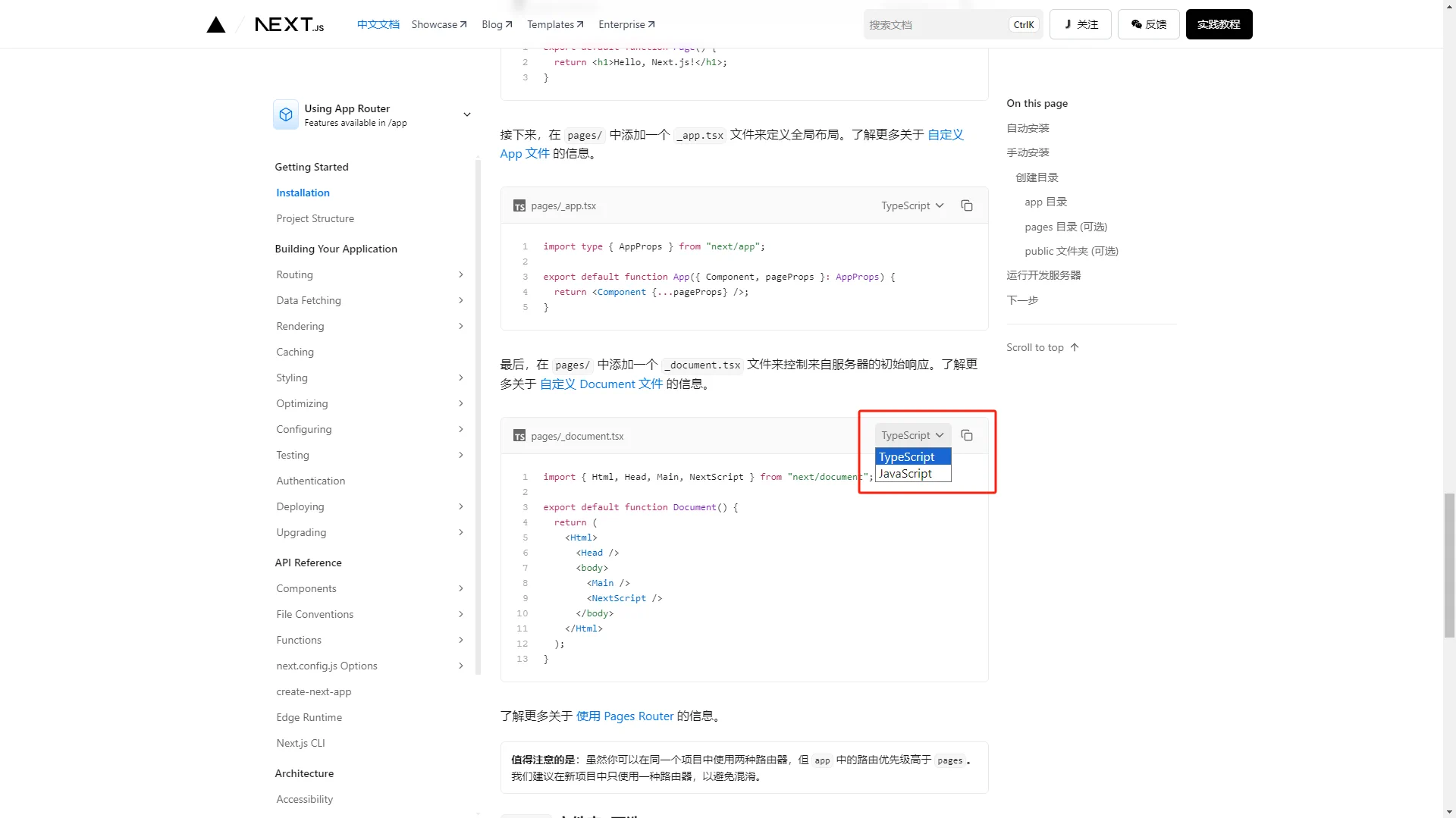This screenshot has width=1456, height=818.
Task: Expand the next.config.js Options section
Action: [460, 666]
